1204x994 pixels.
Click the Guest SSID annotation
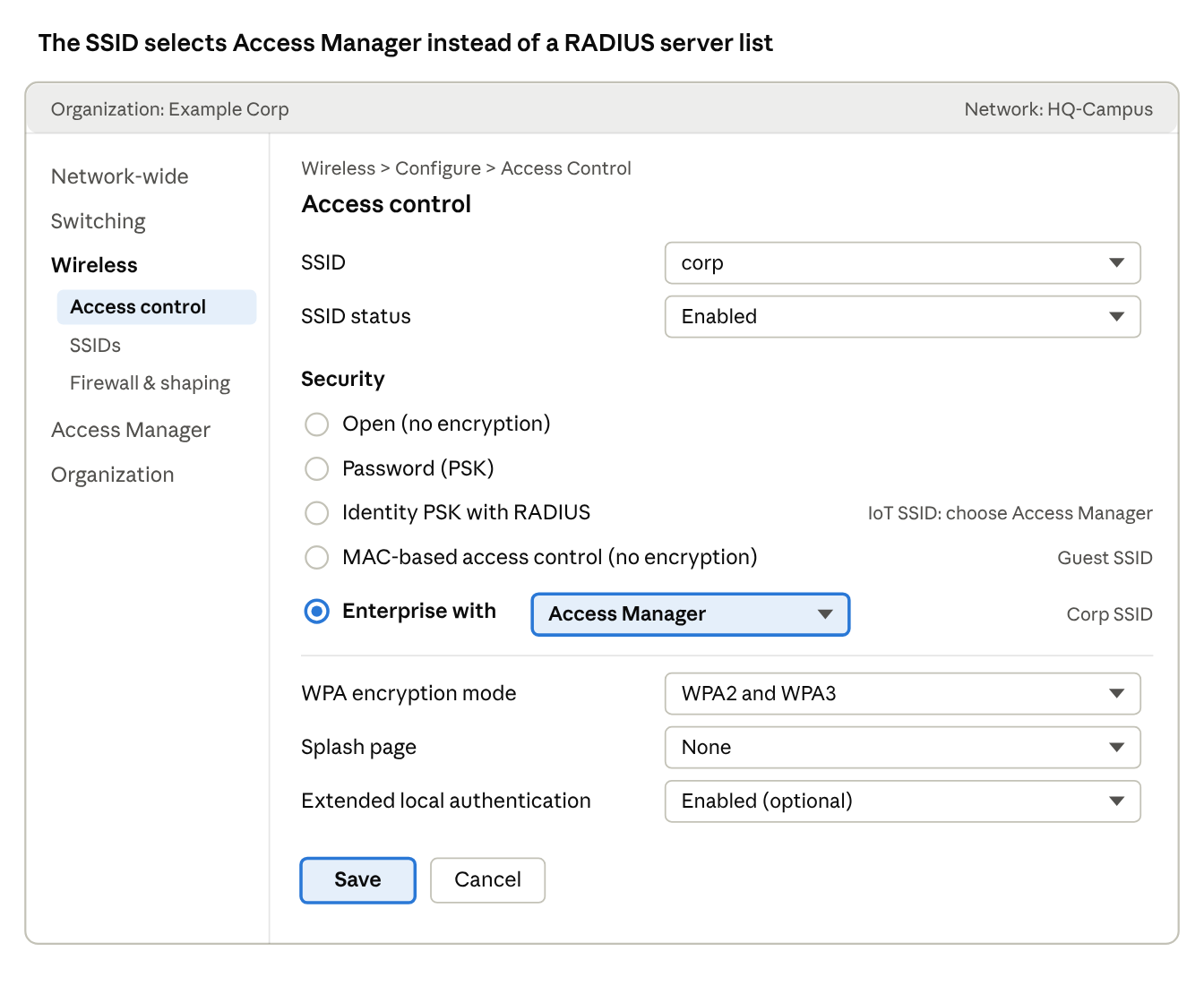pos(1105,558)
